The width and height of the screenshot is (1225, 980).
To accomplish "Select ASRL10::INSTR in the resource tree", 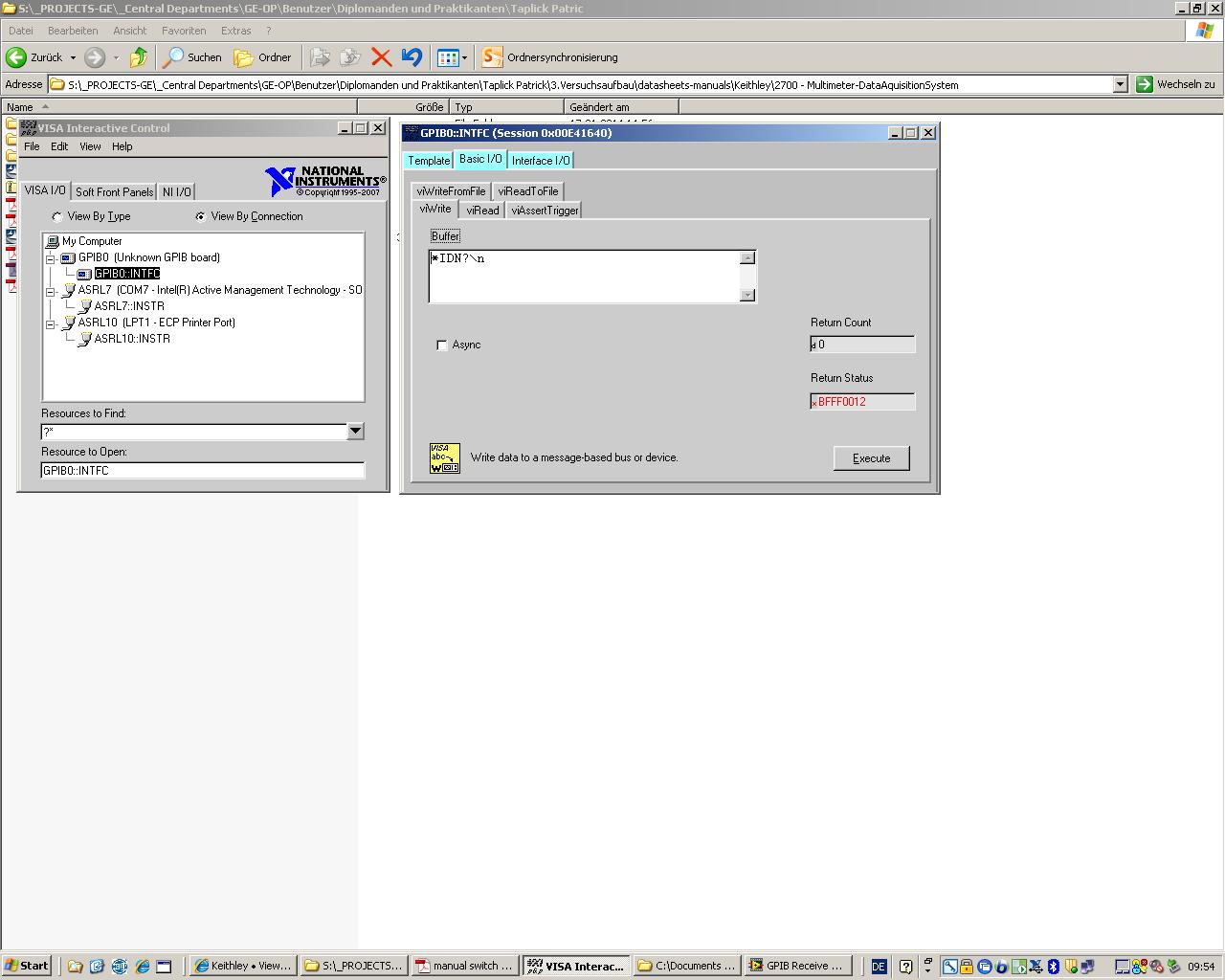I will [x=132, y=339].
